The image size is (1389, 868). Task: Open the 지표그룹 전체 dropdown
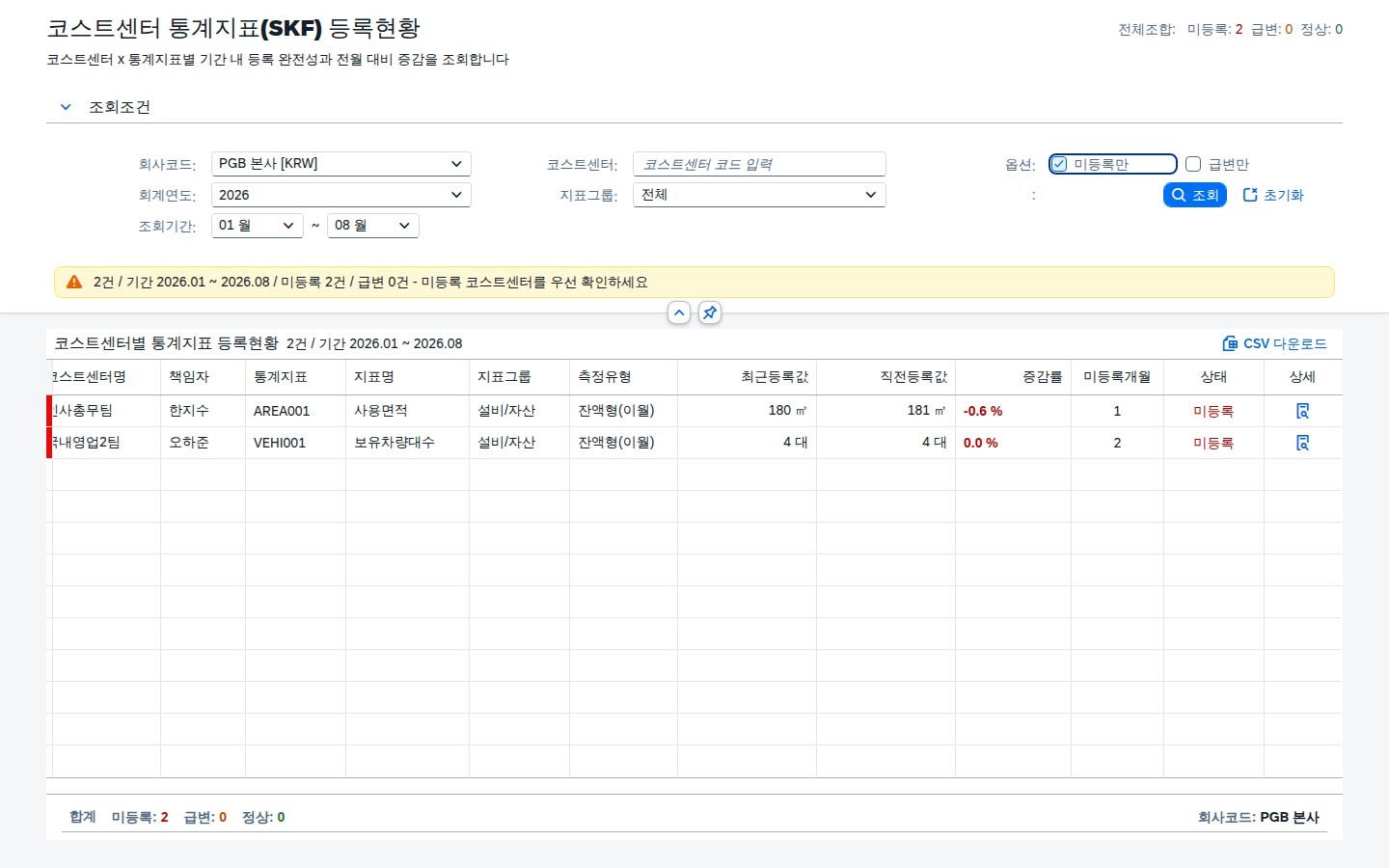tap(759, 195)
